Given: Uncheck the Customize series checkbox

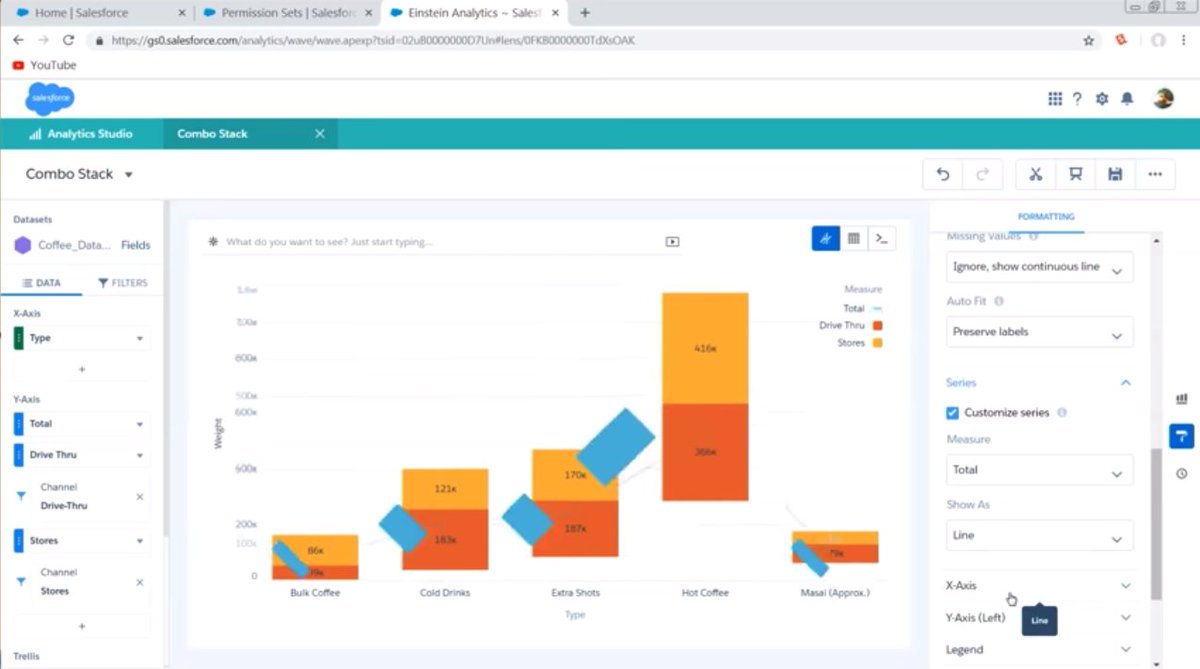Looking at the screenshot, I should 953,412.
